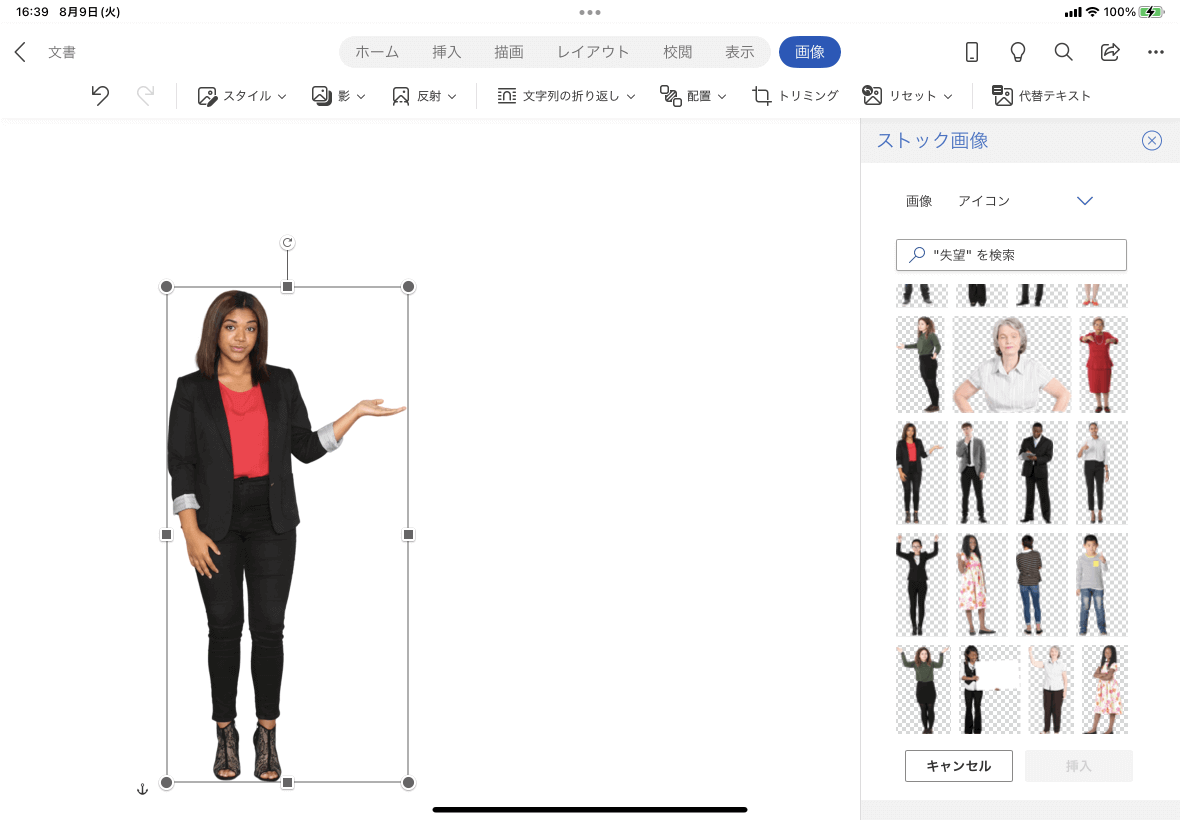The height and width of the screenshot is (820, 1180).
Task: Switch to the 校閲 tab
Action: tap(677, 52)
